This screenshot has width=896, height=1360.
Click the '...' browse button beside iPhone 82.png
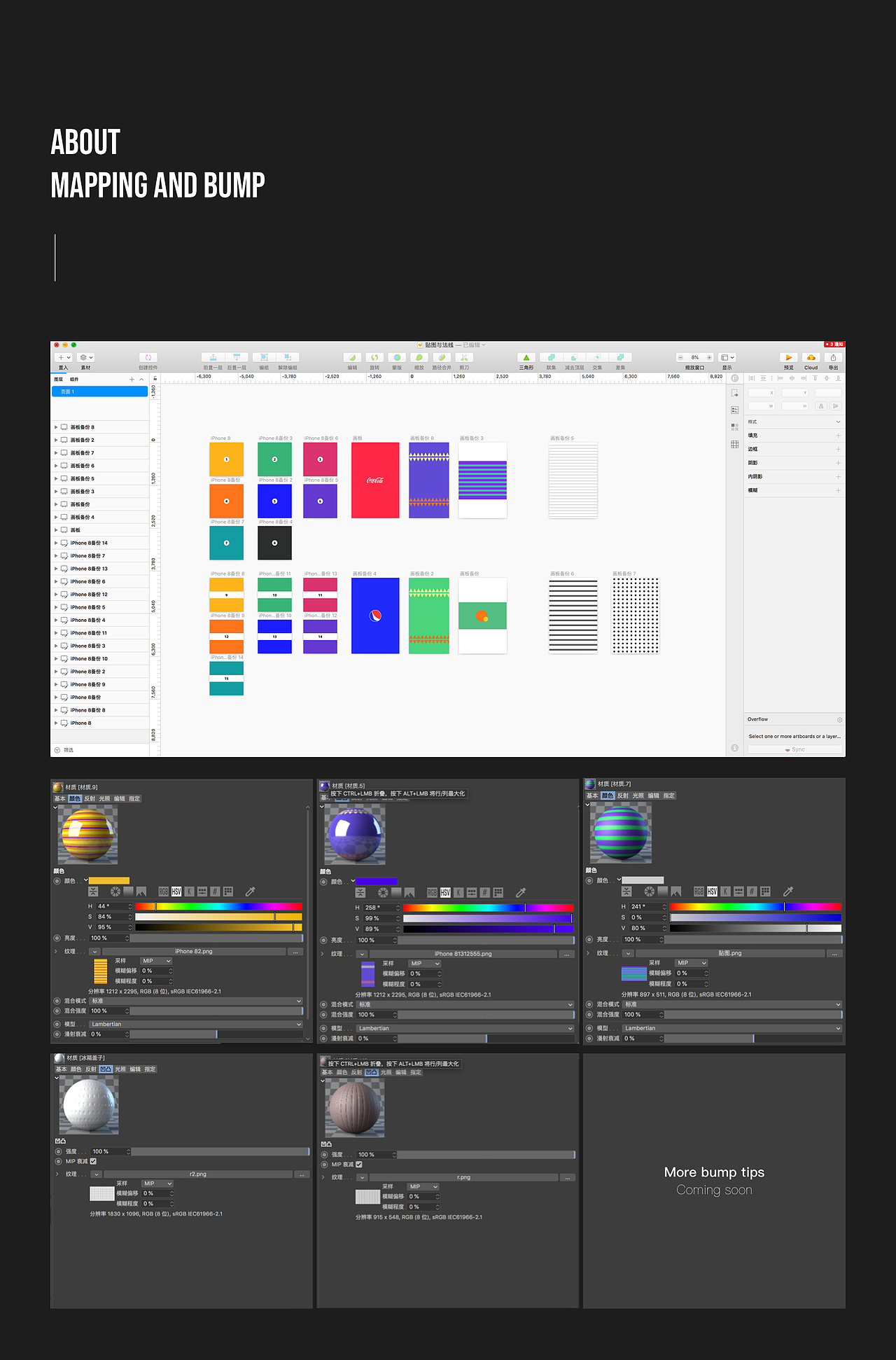click(295, 952)
